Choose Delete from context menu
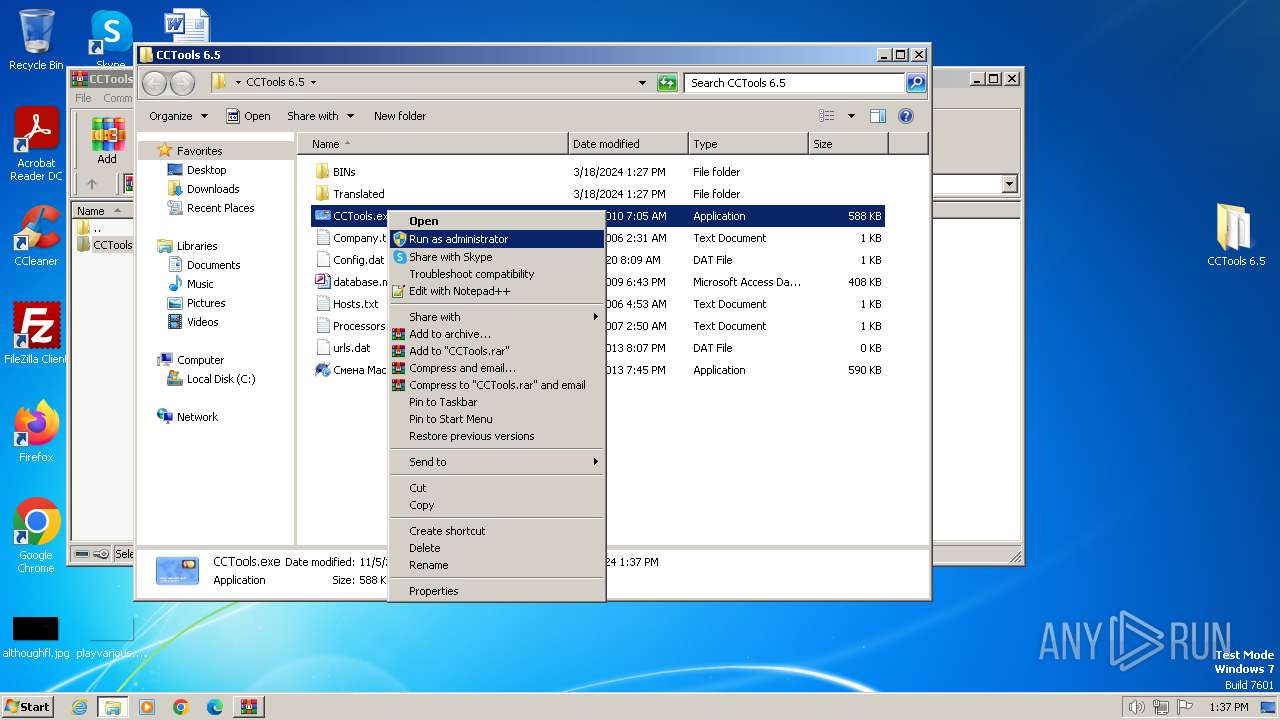The width and height of the screenshot is (1280, 720). click(497, 548)
